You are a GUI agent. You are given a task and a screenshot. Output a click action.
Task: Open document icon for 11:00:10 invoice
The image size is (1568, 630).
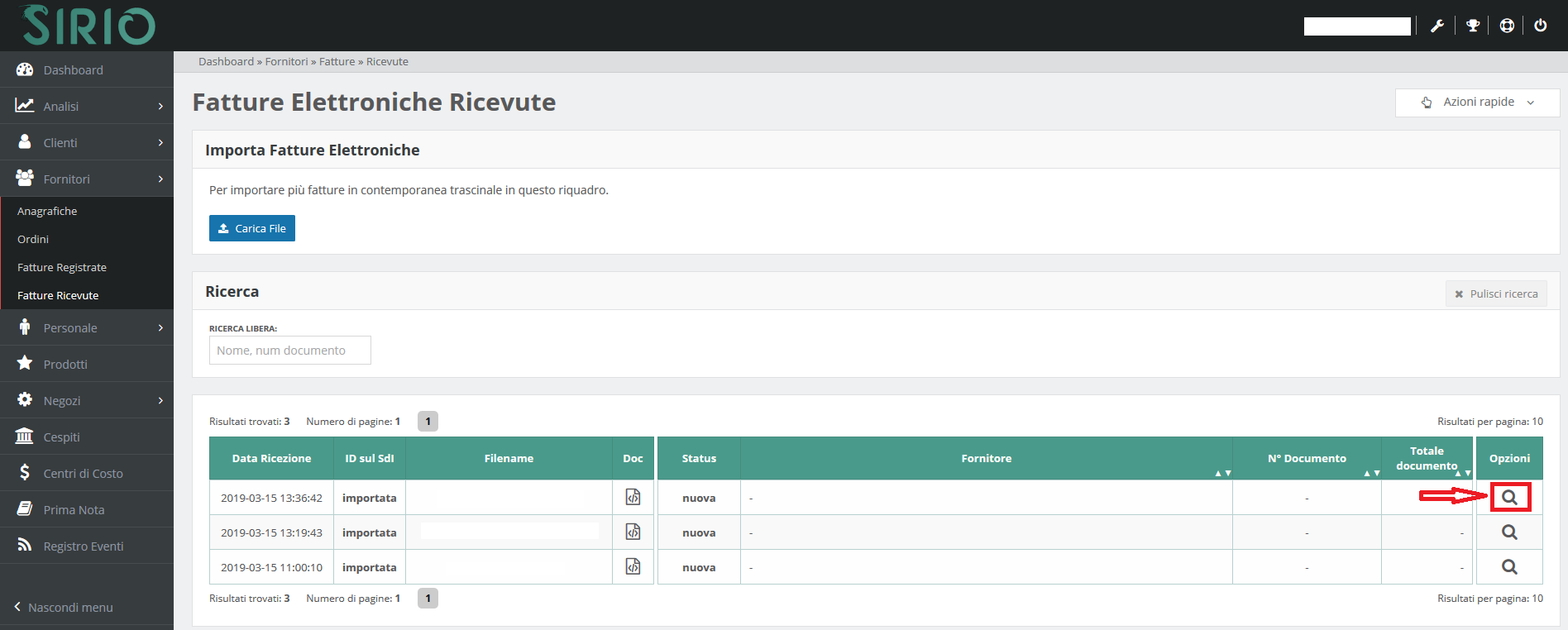coord(633,566)
